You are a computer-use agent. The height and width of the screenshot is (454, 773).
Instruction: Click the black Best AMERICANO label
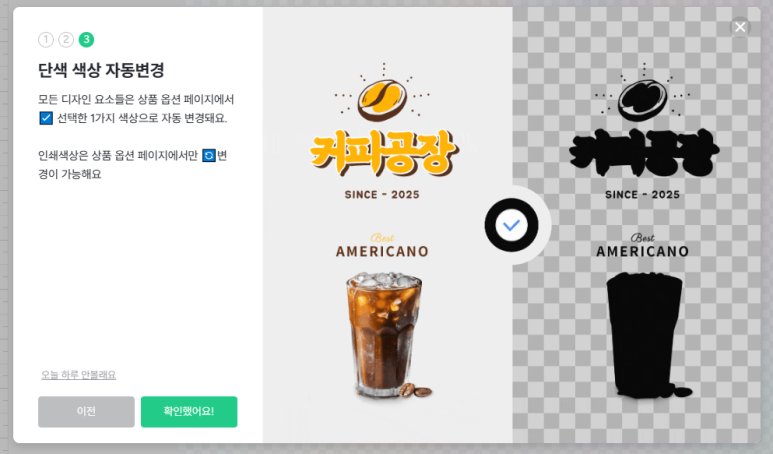coord(642,246)
